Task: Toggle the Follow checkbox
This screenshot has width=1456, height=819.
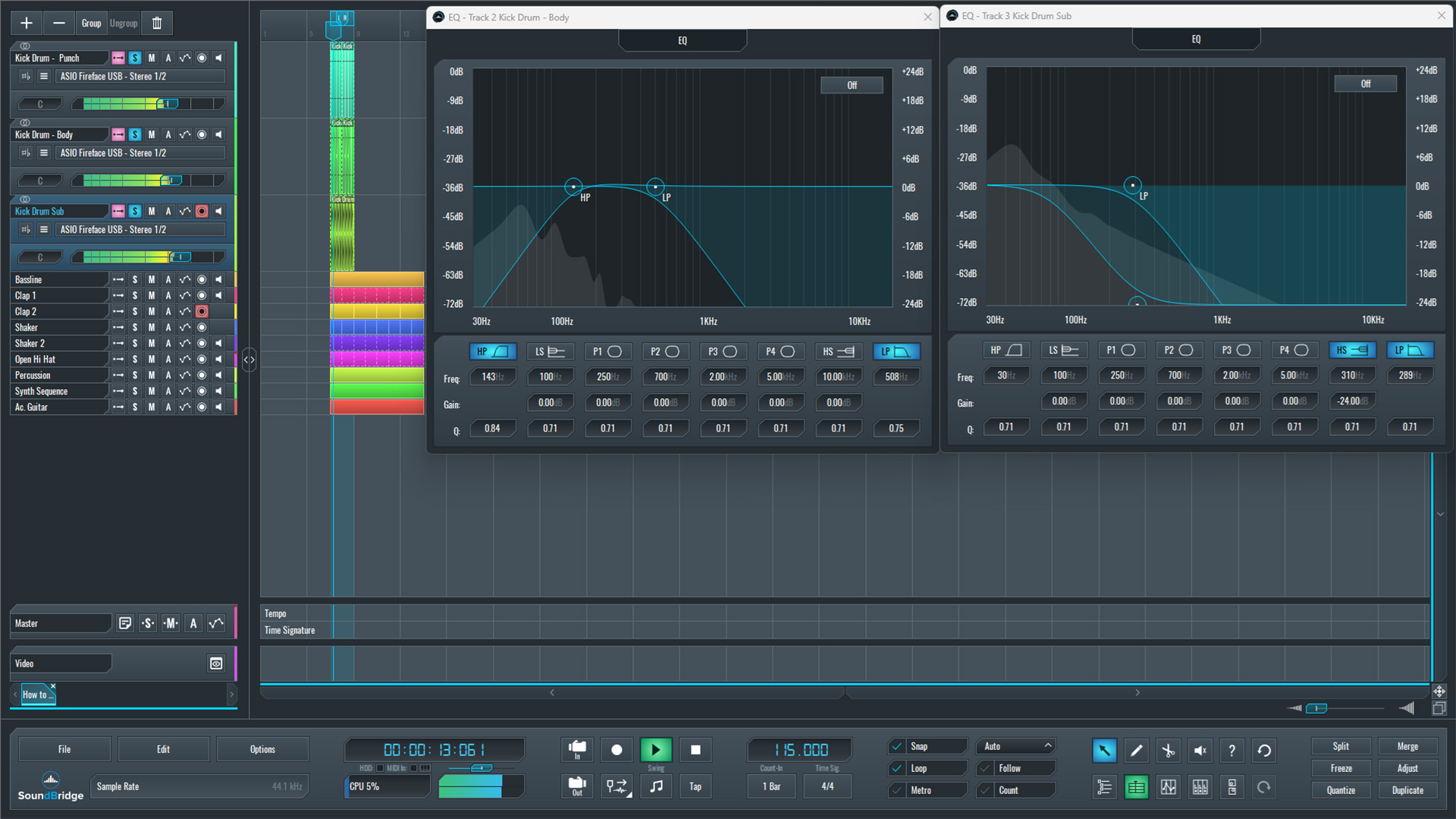Action: click(x=985, y=768)
